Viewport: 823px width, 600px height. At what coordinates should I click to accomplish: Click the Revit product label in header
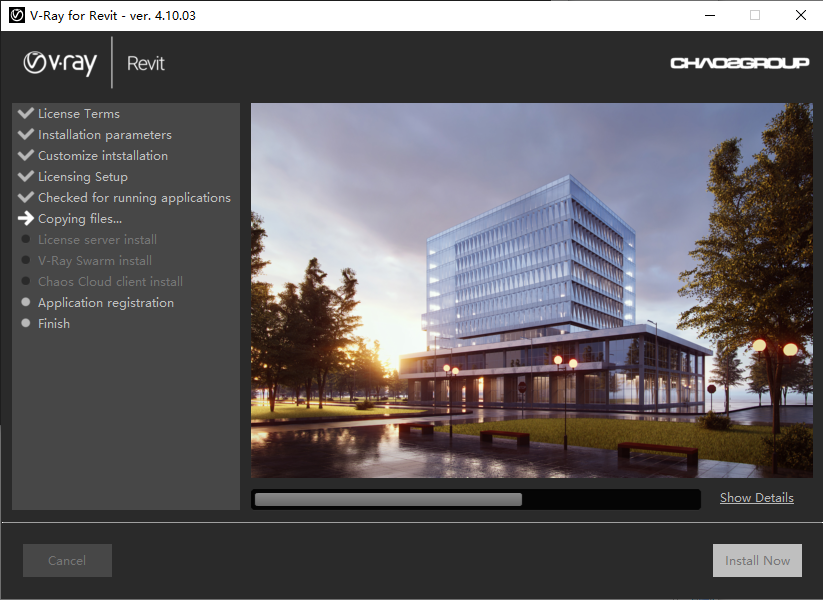pyautogui.click(x=145, y=64)
